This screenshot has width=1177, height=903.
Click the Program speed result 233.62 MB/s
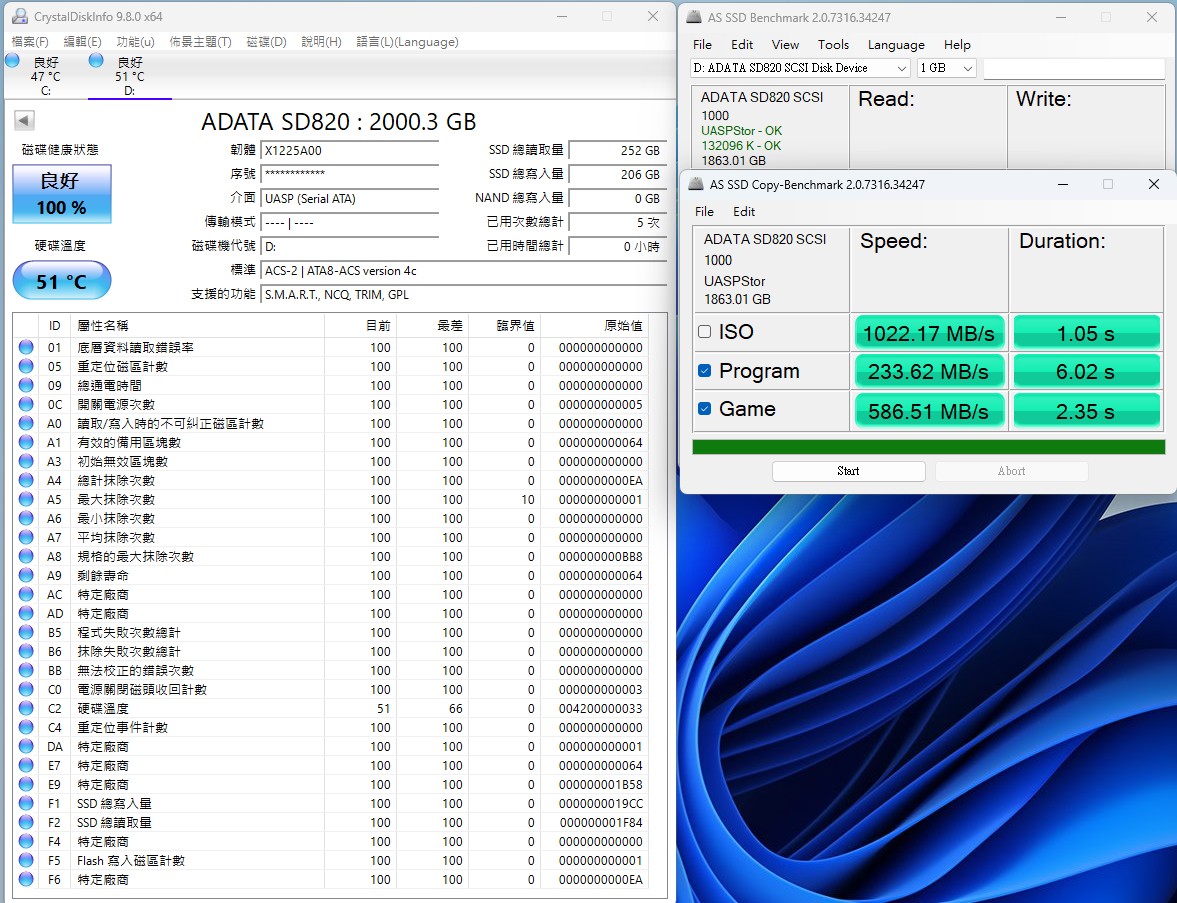[x=929, y=371]
